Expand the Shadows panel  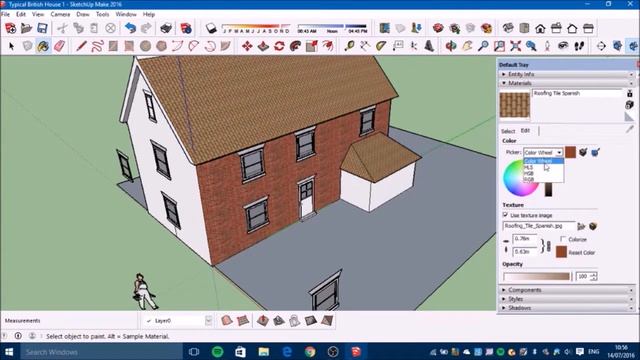coord(566,308)
